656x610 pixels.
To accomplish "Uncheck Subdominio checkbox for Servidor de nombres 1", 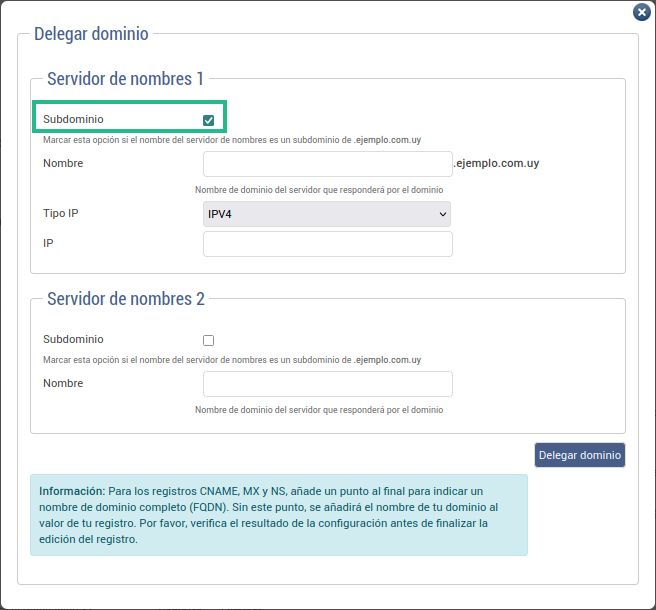I will (208, 120).
